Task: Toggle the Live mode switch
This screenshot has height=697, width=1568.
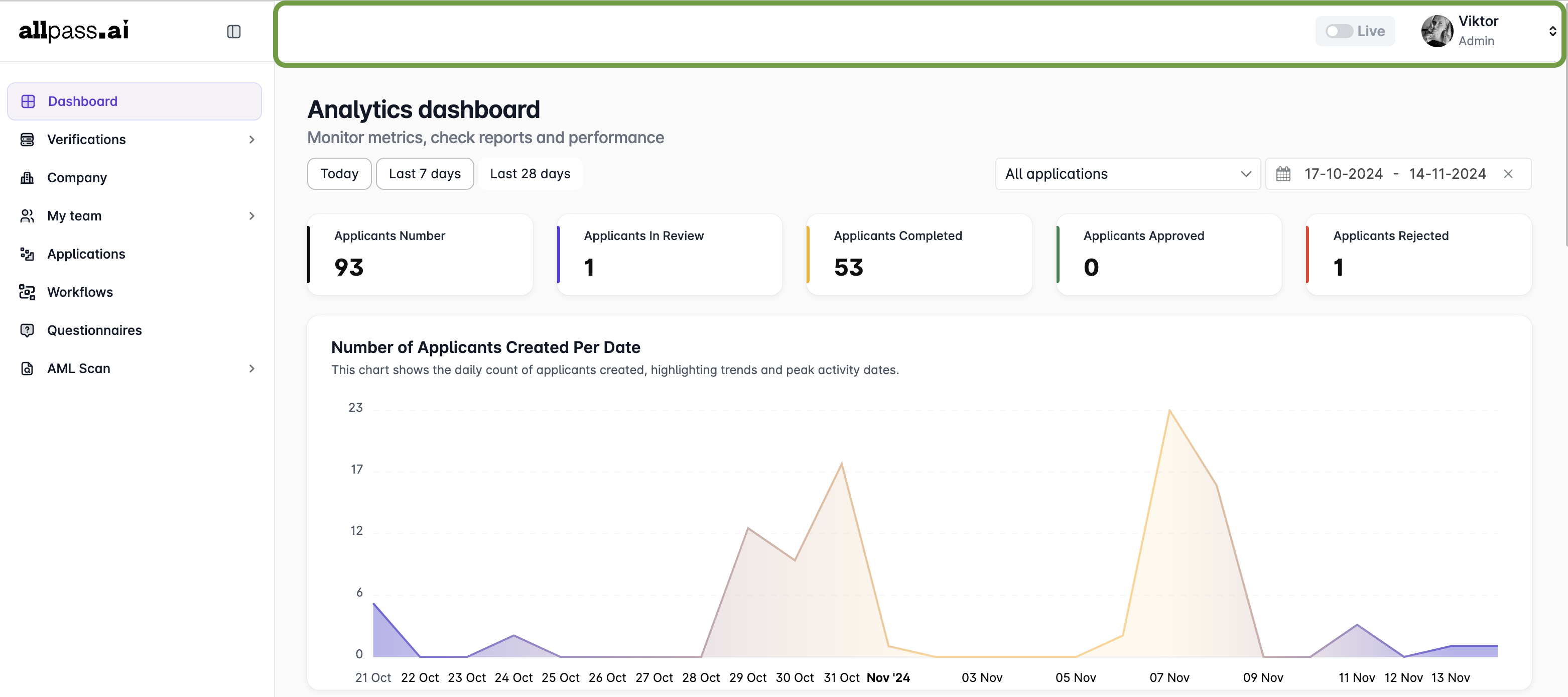Action: coord(1339,31)
